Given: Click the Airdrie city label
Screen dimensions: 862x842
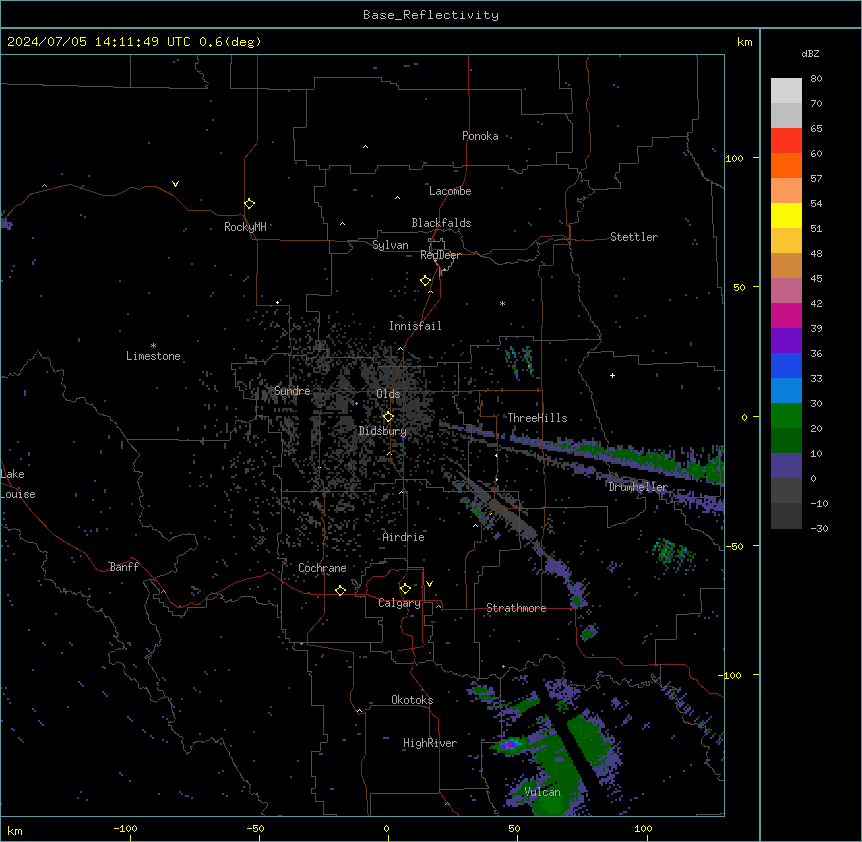Looking at the screenshot, I should 404,537.
